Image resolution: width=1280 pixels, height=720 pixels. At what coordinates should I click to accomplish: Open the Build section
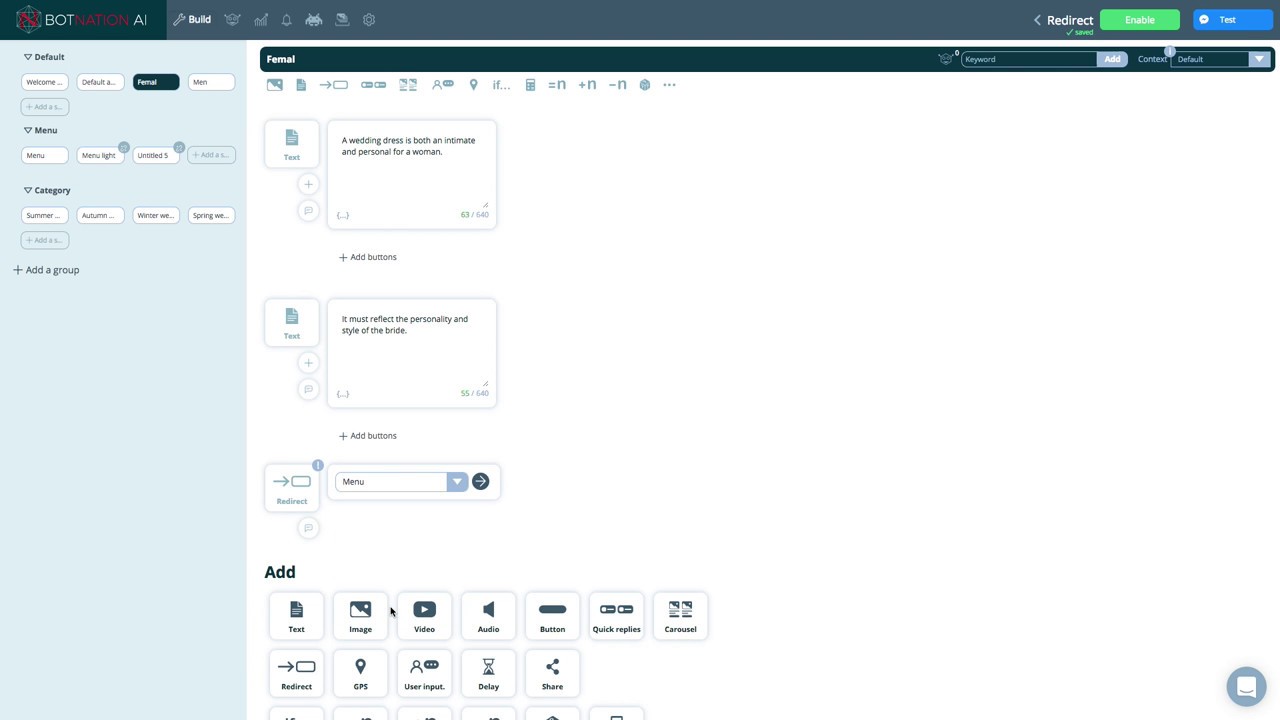(x=192, y=20)
